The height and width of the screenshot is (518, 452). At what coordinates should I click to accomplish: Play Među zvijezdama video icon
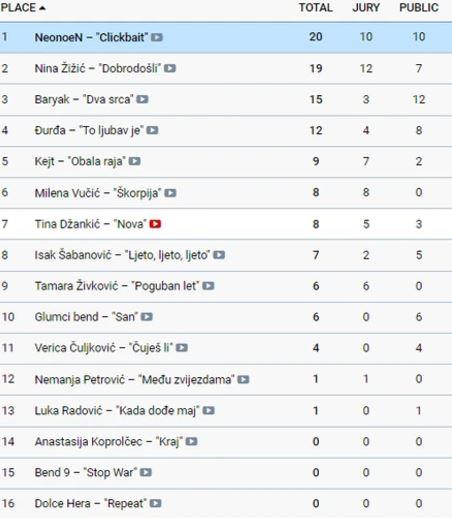coord(243,379)
